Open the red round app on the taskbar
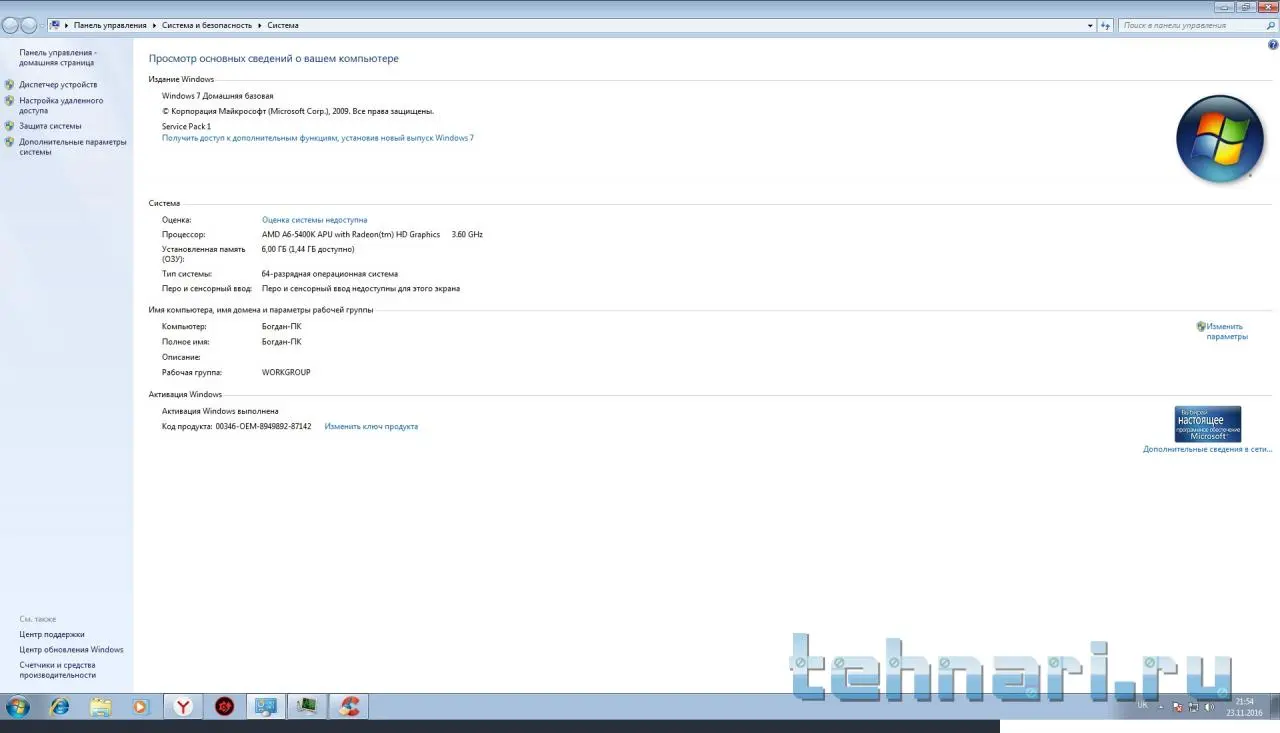Viewport: 1280px width, 733px height. [225, 707]
